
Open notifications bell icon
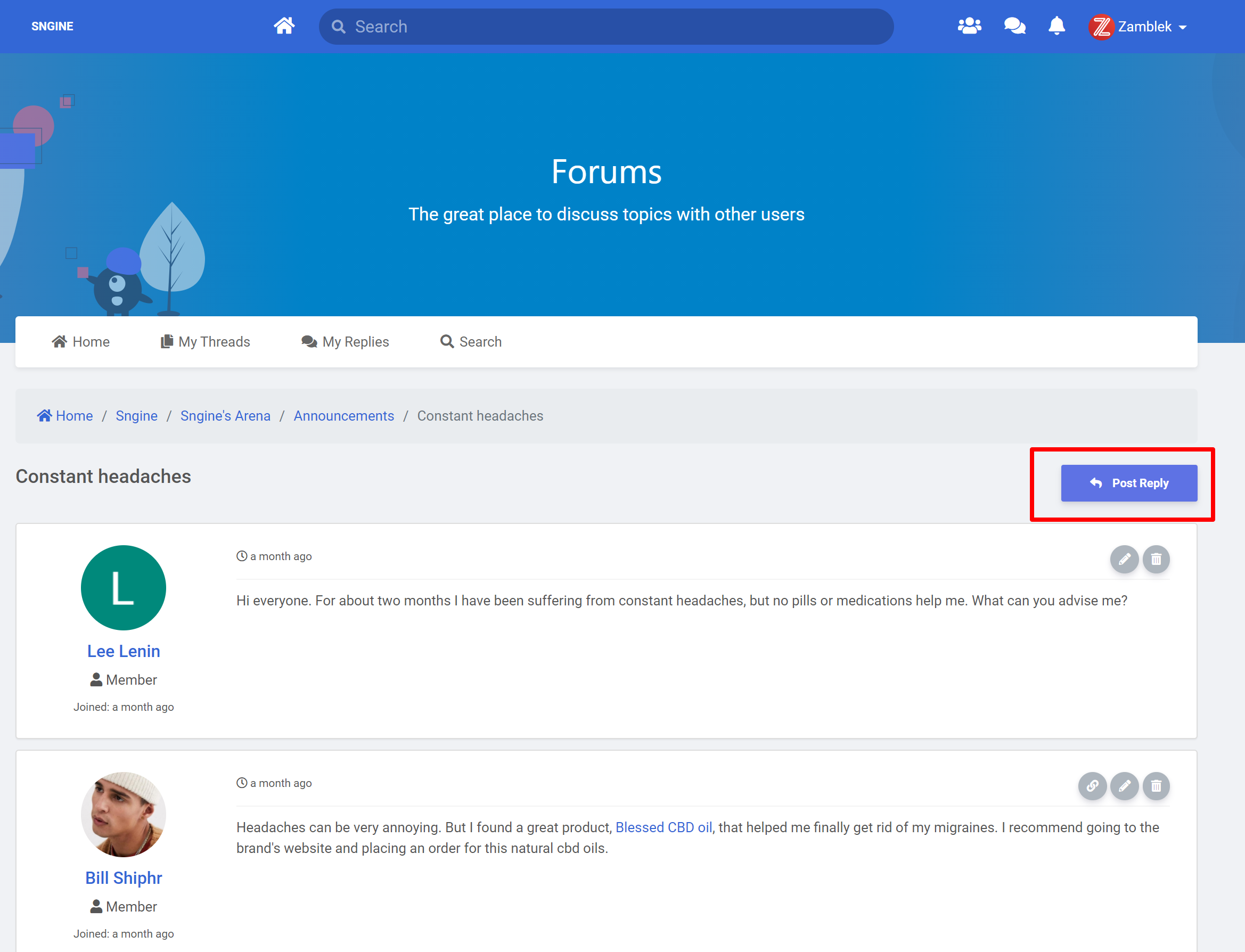click(1056, 26)
